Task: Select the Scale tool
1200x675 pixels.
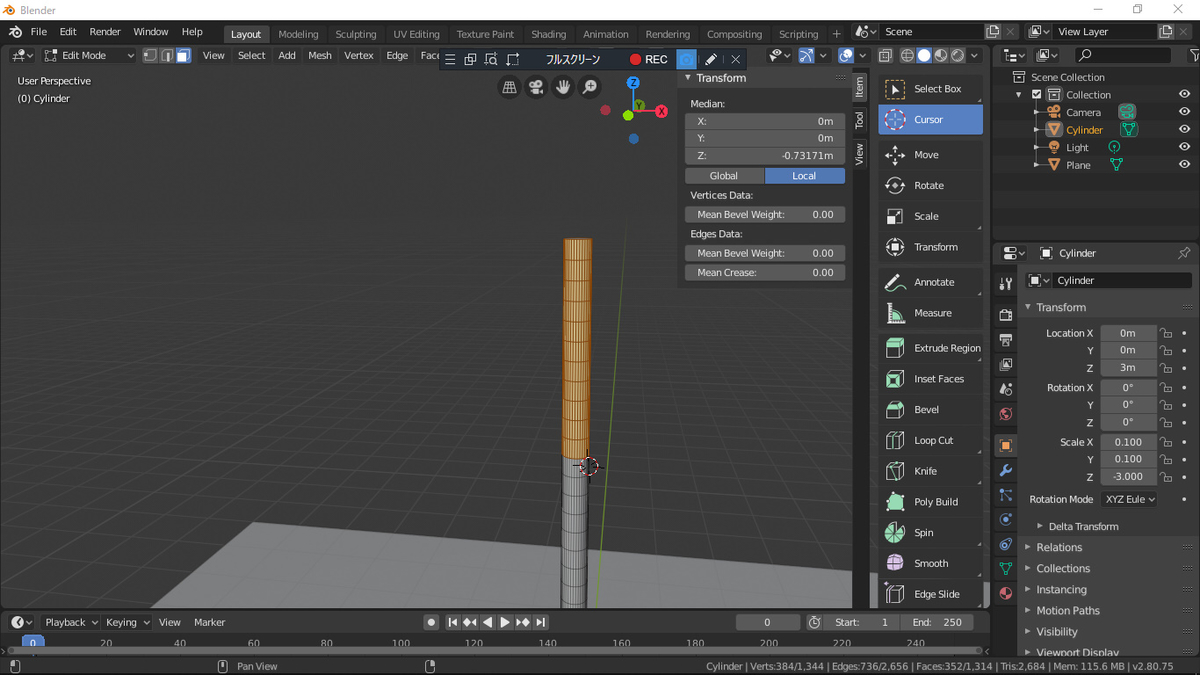Action: point(930,216)
